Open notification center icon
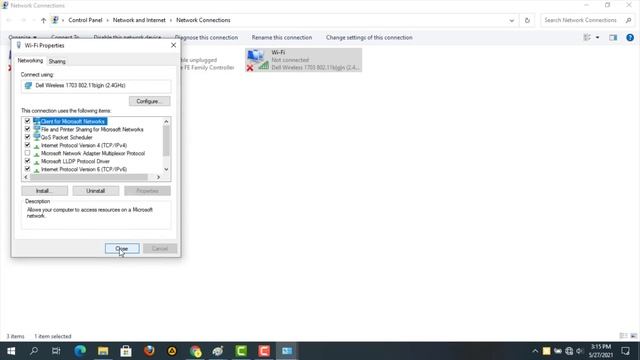Screen dimensions: 640x360 point(626,351)
